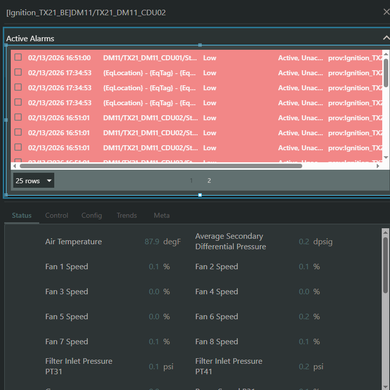
Task: Open the 25 rows dropdown
Action: [x=33, y=181]
